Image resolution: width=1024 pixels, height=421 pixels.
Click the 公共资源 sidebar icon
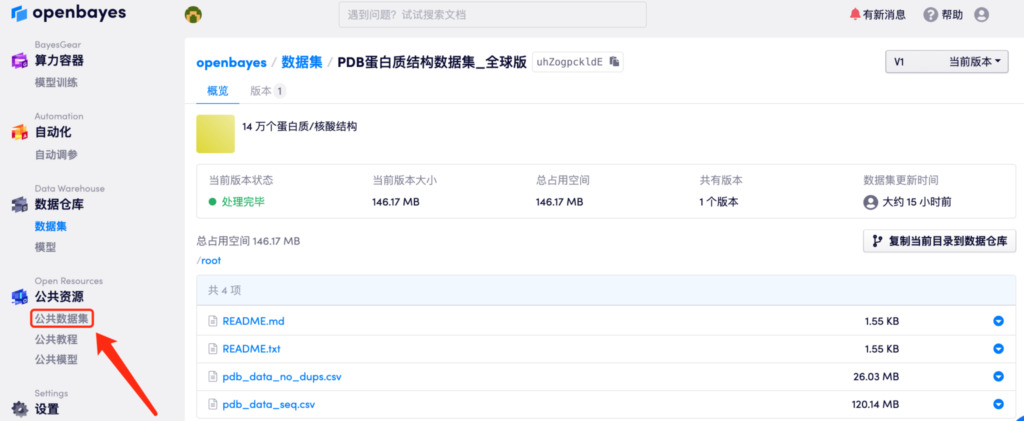(x=20, y=297)
